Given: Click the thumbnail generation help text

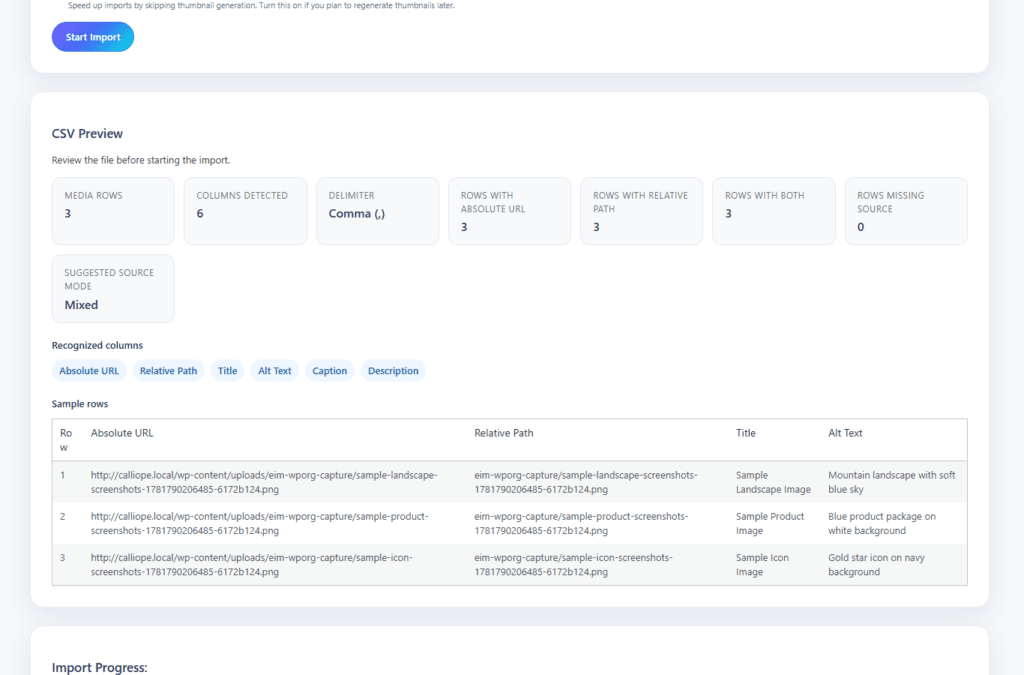Looking at the screenshot, I should click(261, 5).
